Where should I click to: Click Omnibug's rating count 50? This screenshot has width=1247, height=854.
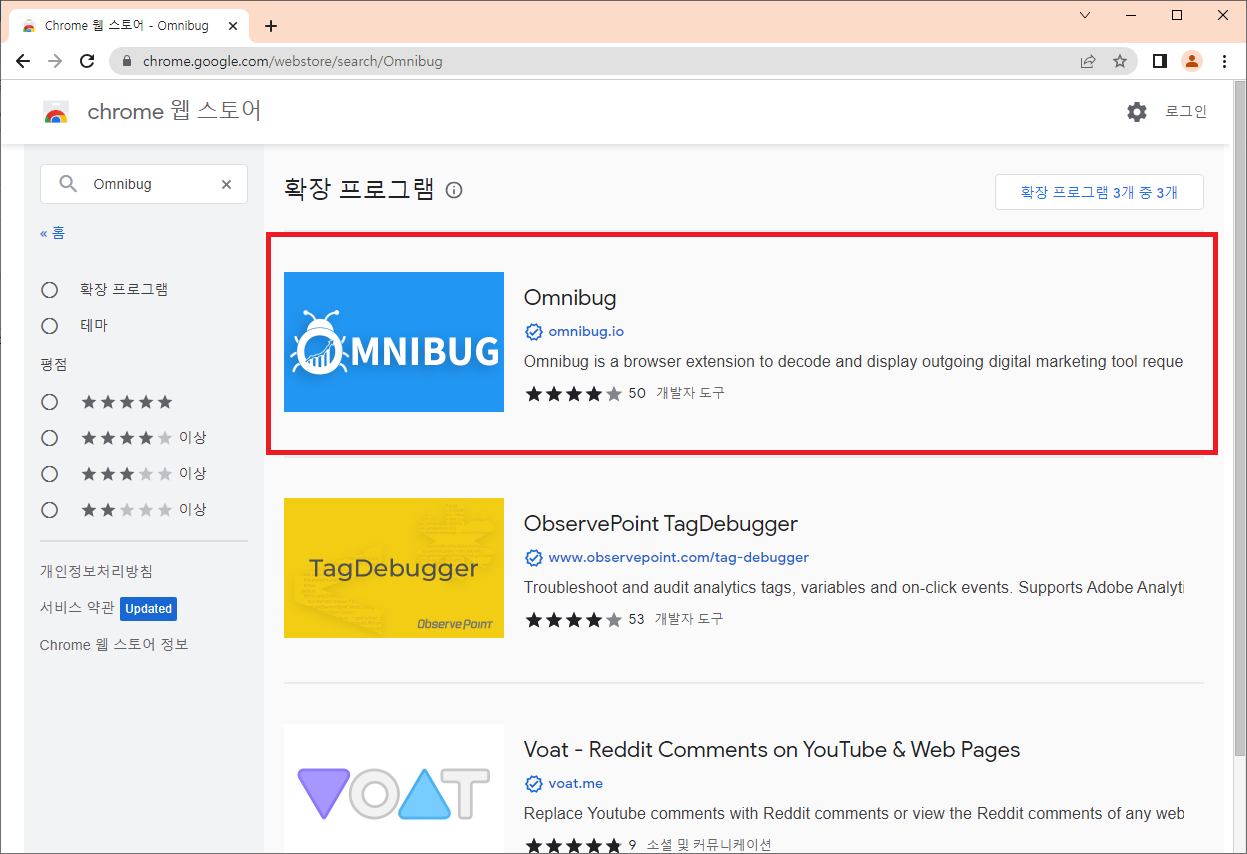pos(637,394)
